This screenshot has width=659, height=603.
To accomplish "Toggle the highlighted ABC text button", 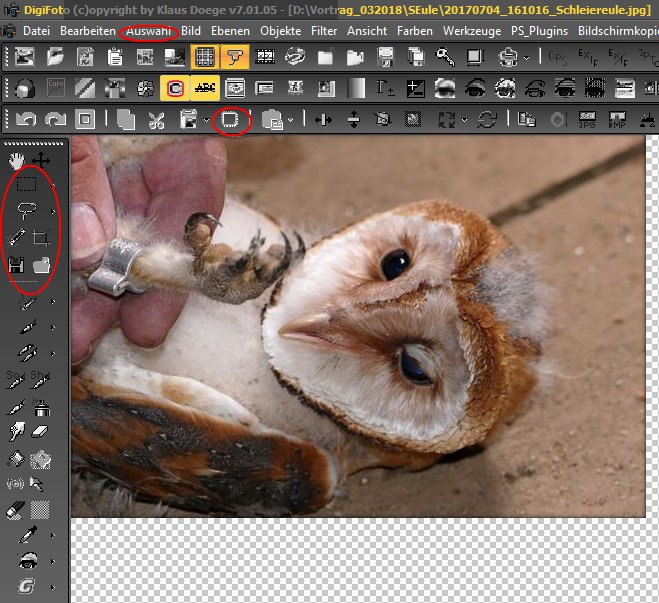I will (206, 88).
